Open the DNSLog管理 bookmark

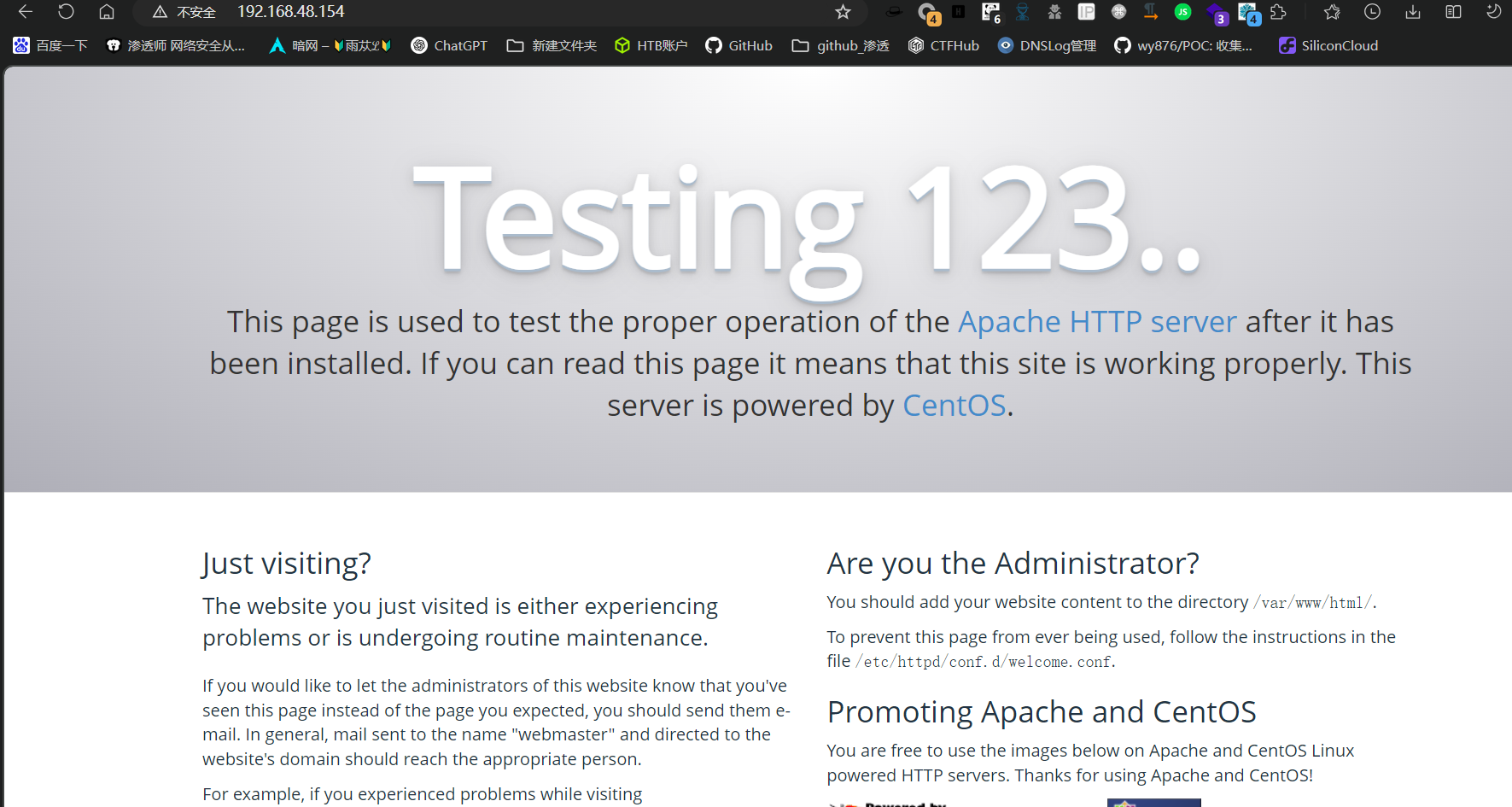(x=1047, y=45)
